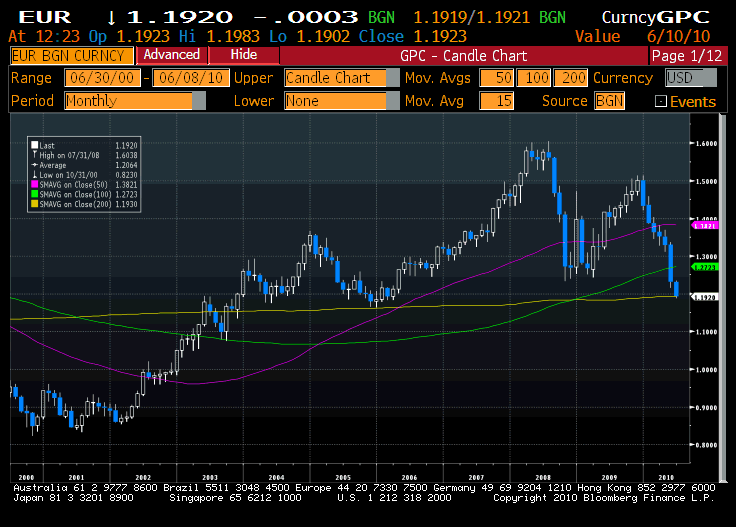
Task: Click the Low marker icon in legend
Action: 33,173
